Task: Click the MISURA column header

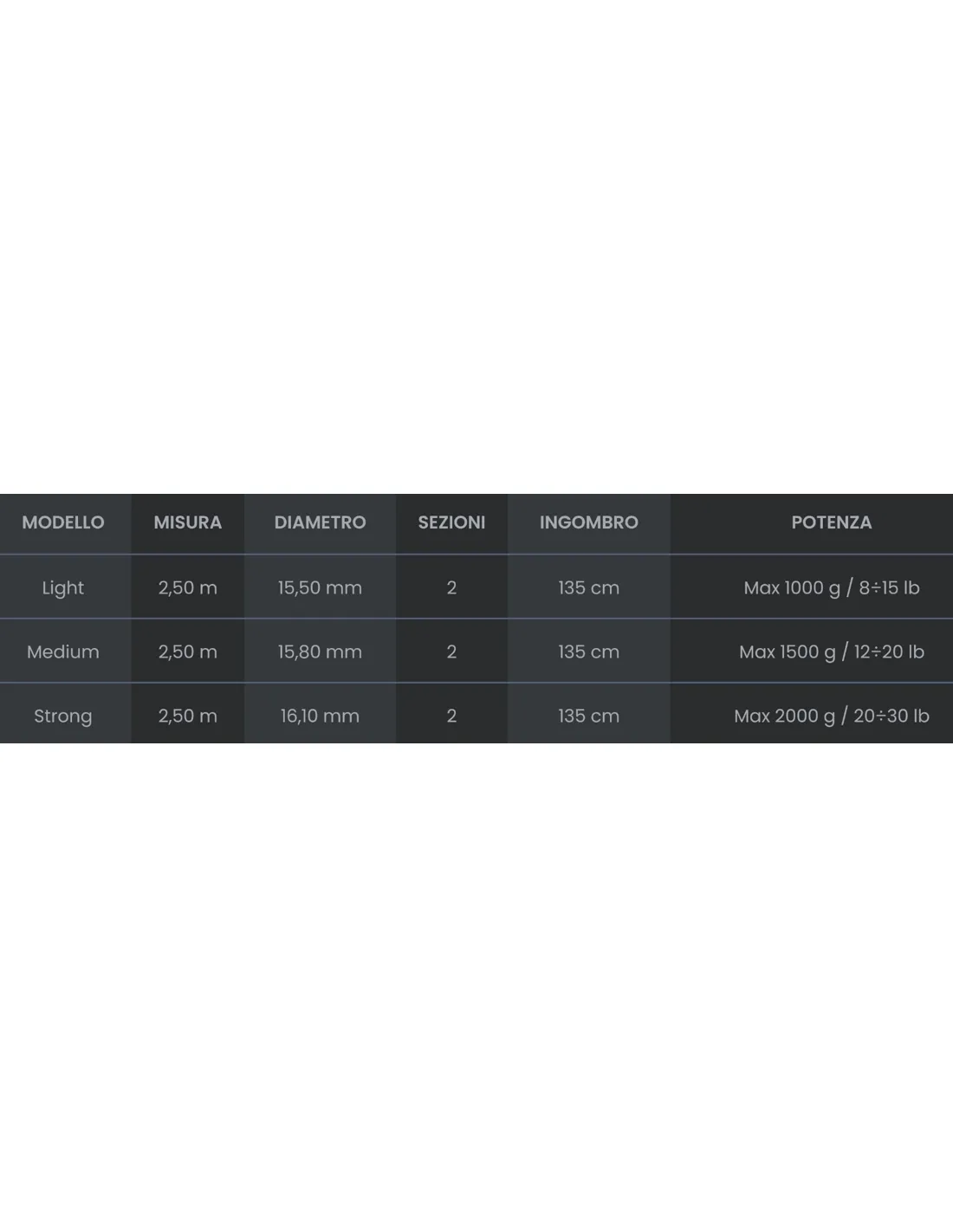Action: pyautogui.click(x=188, y=522)
